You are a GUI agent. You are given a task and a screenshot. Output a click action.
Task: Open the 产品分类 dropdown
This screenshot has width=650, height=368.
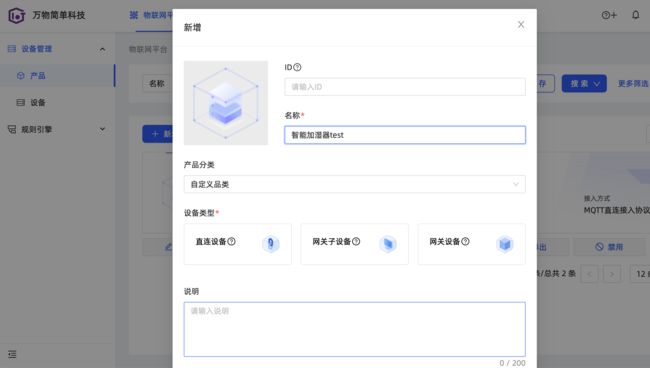click(x=354, y=184)
